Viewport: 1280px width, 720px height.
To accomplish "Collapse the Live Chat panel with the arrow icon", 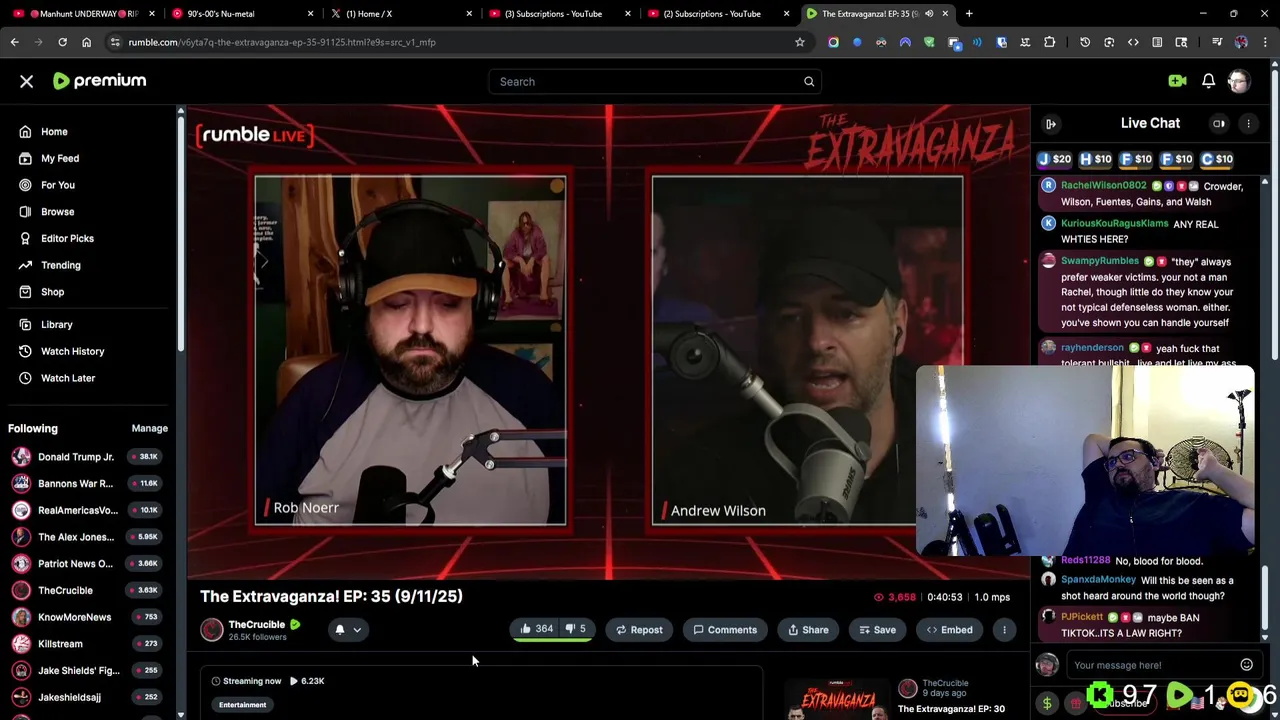I will pos(1051,124).
